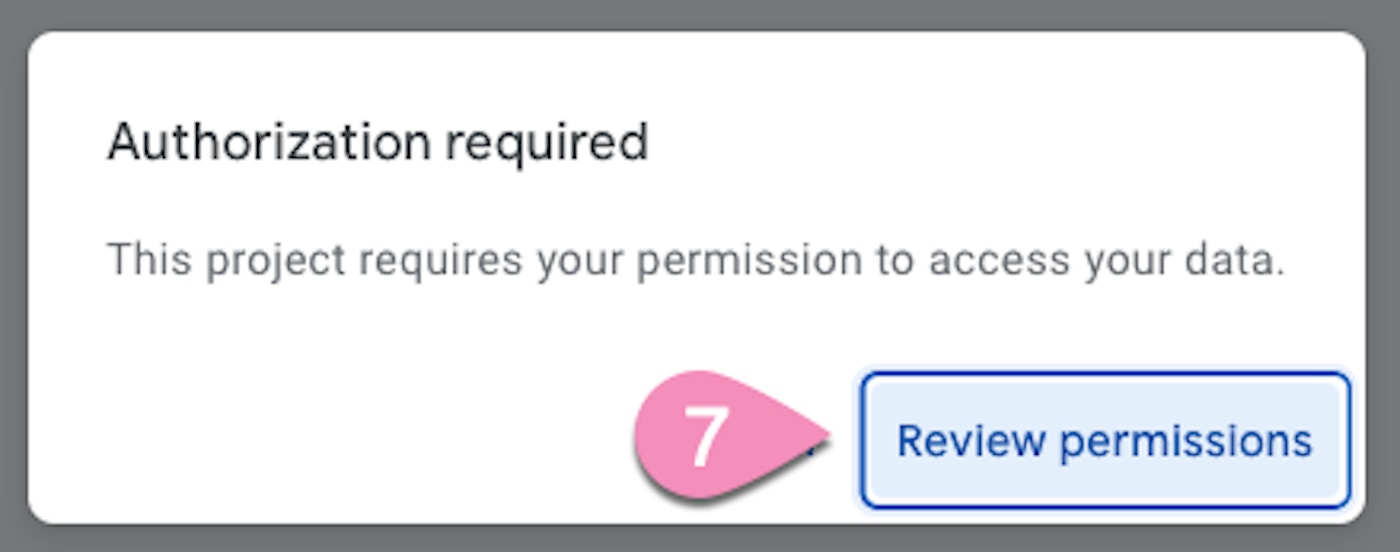Click the Review permissions button
The image size is (1400, 552).
click(x=1105, y=440)
